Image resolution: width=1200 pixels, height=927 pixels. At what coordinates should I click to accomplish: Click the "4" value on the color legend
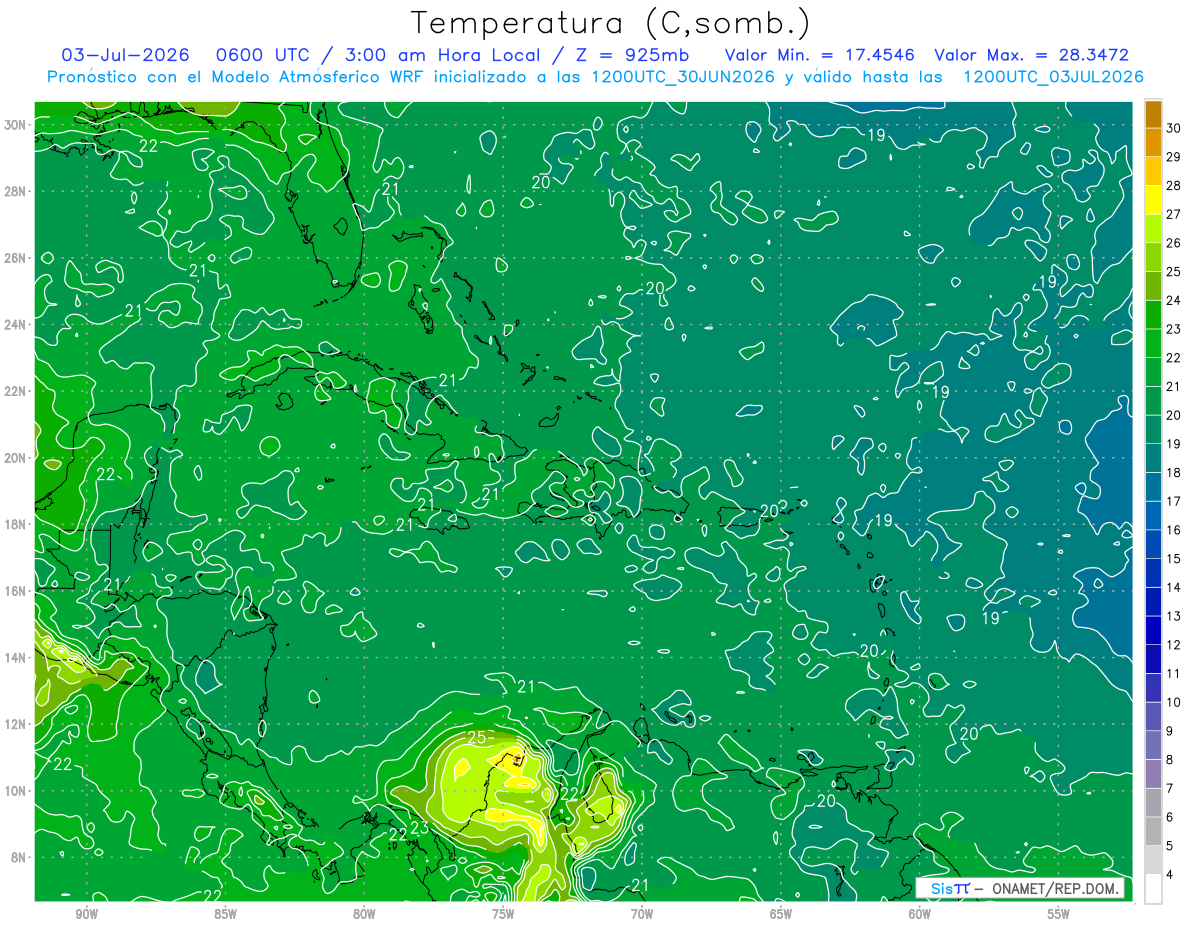coord(1171,875)
